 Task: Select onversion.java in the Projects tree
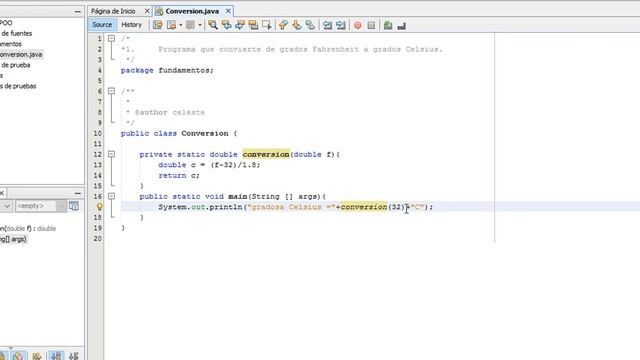[21, 54]
